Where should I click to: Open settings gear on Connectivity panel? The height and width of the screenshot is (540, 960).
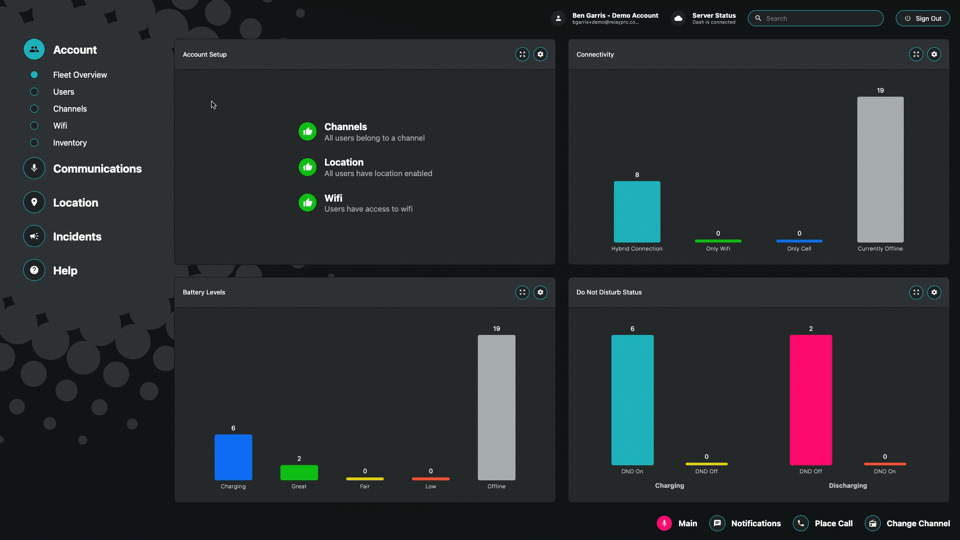(934, 54)
